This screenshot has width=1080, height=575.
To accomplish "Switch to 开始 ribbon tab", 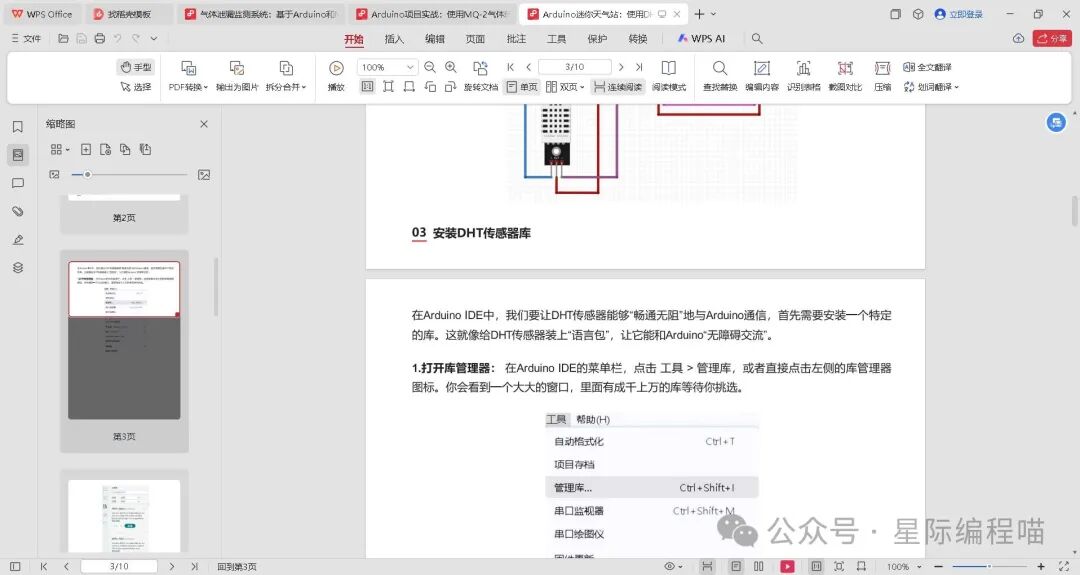I will tap(354, 39).
